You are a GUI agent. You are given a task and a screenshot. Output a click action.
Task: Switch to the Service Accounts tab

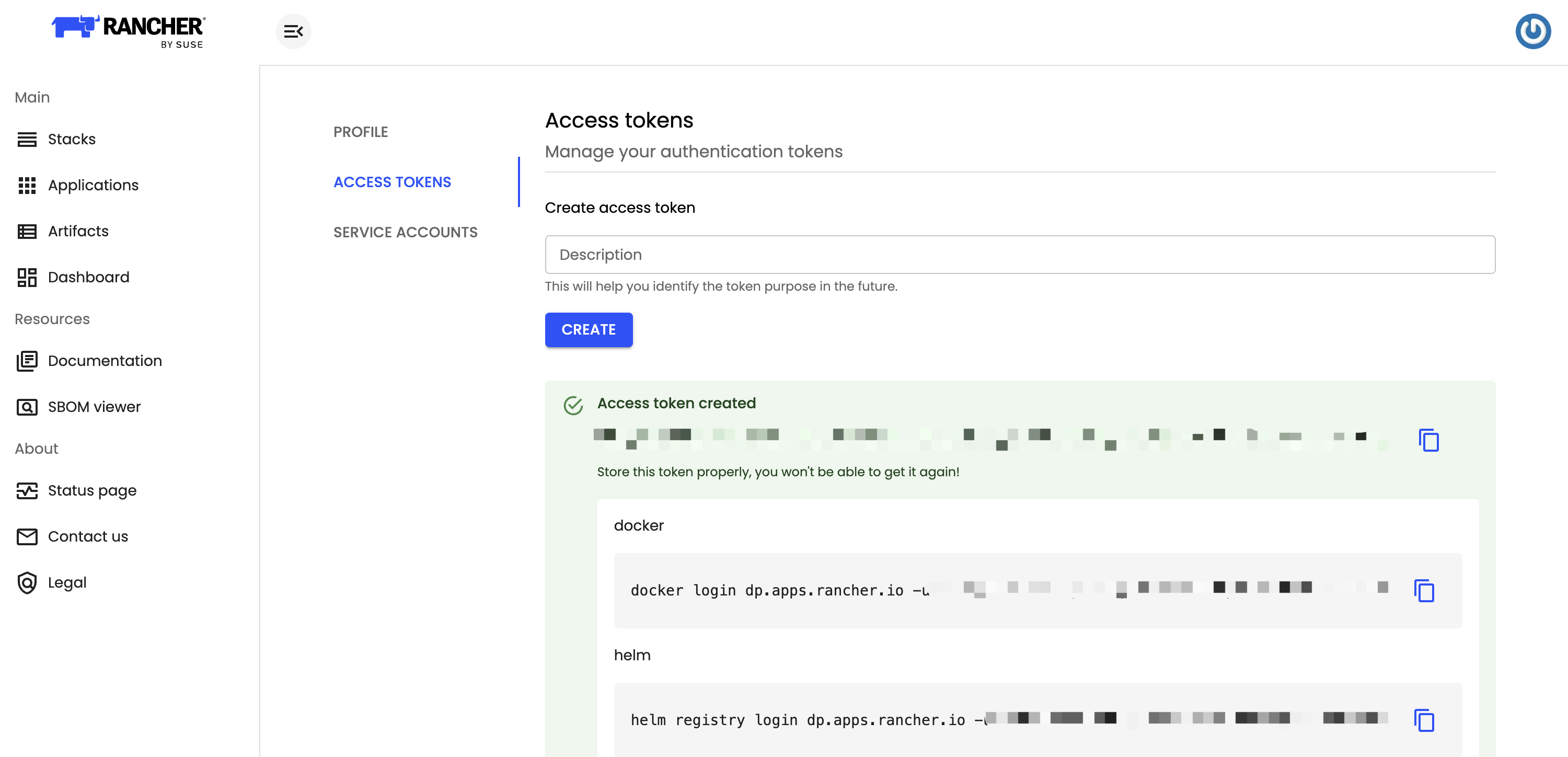(406, 233)
